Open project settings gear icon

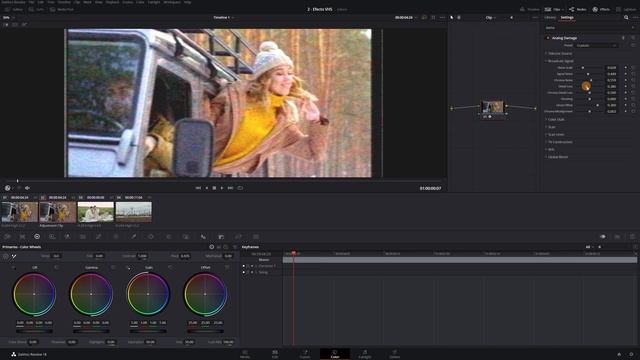[631, 354]
